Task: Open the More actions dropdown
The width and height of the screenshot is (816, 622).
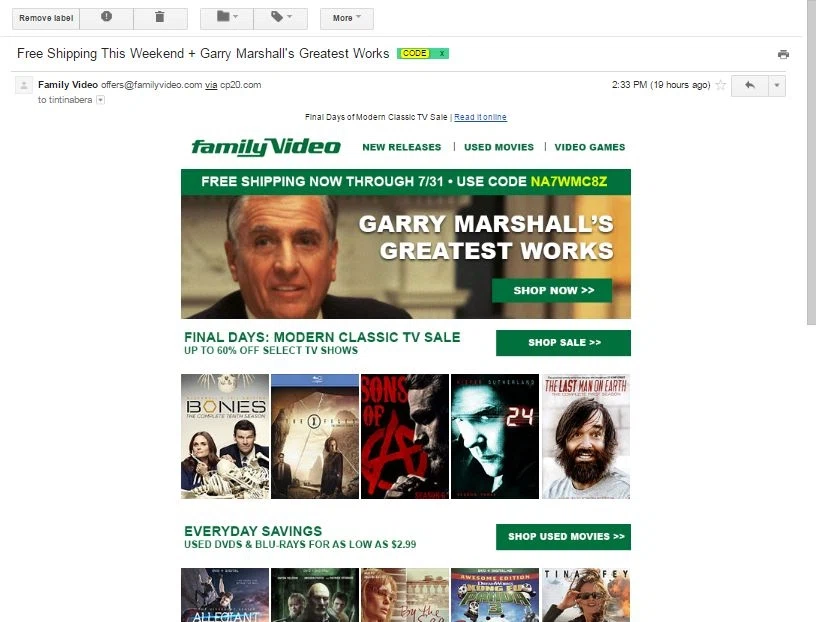Action: (347, 18)
